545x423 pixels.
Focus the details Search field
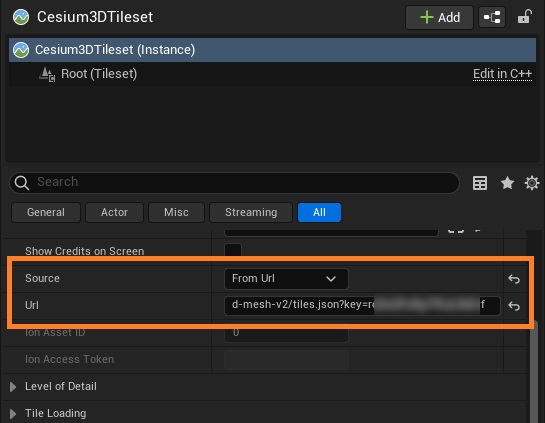[234, 182]
